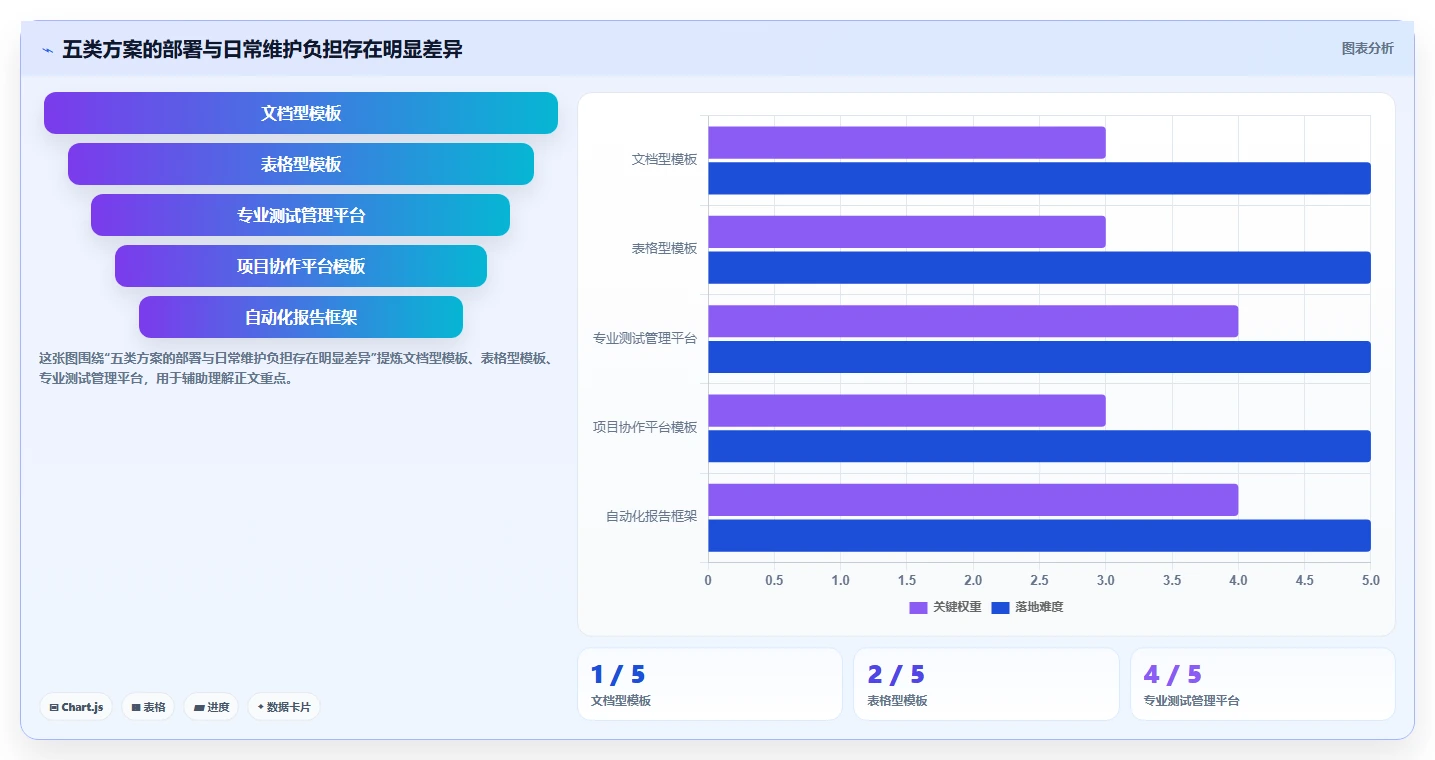Screen dimensions: 1435x760
Task: Click the 2.5 x-axis tick label
Action: 1039,580
